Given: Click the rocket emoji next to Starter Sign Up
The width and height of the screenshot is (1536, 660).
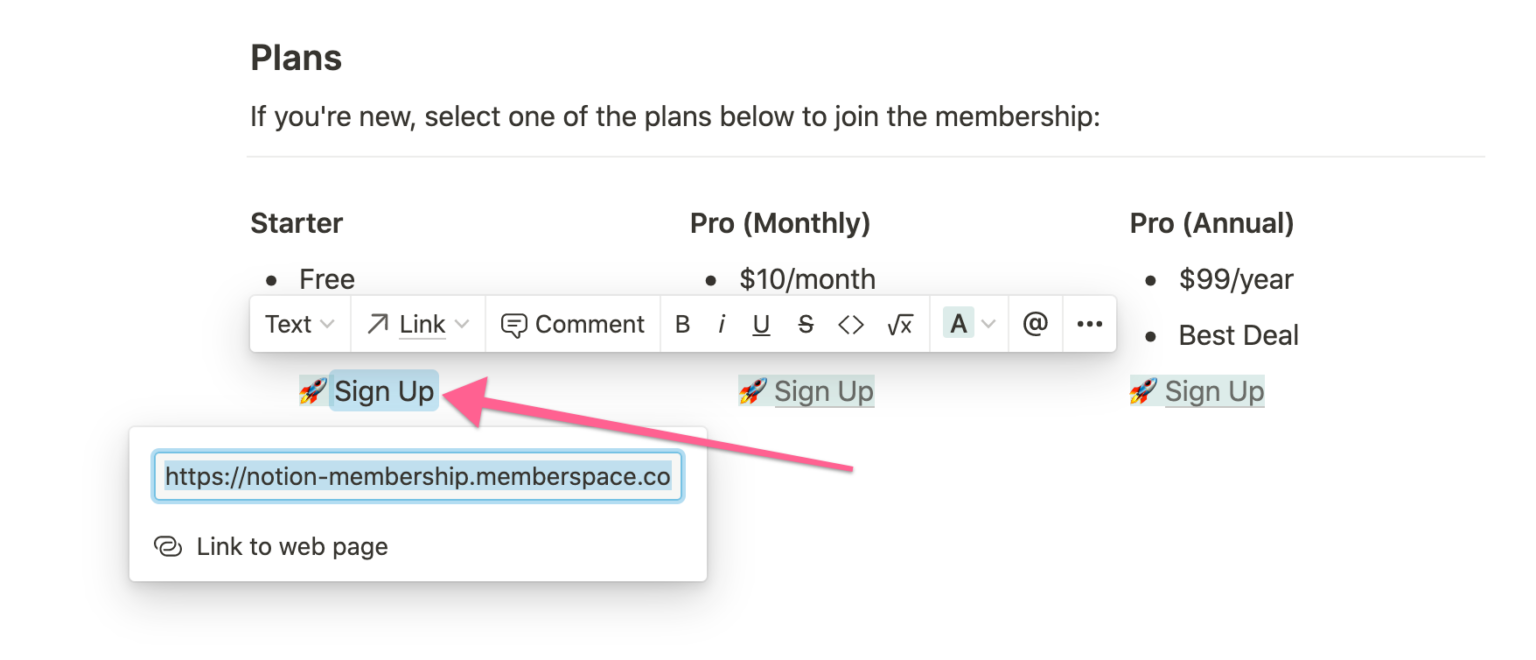Looking at the screenshot, I should pyautogui.click(x=313, y=390).
